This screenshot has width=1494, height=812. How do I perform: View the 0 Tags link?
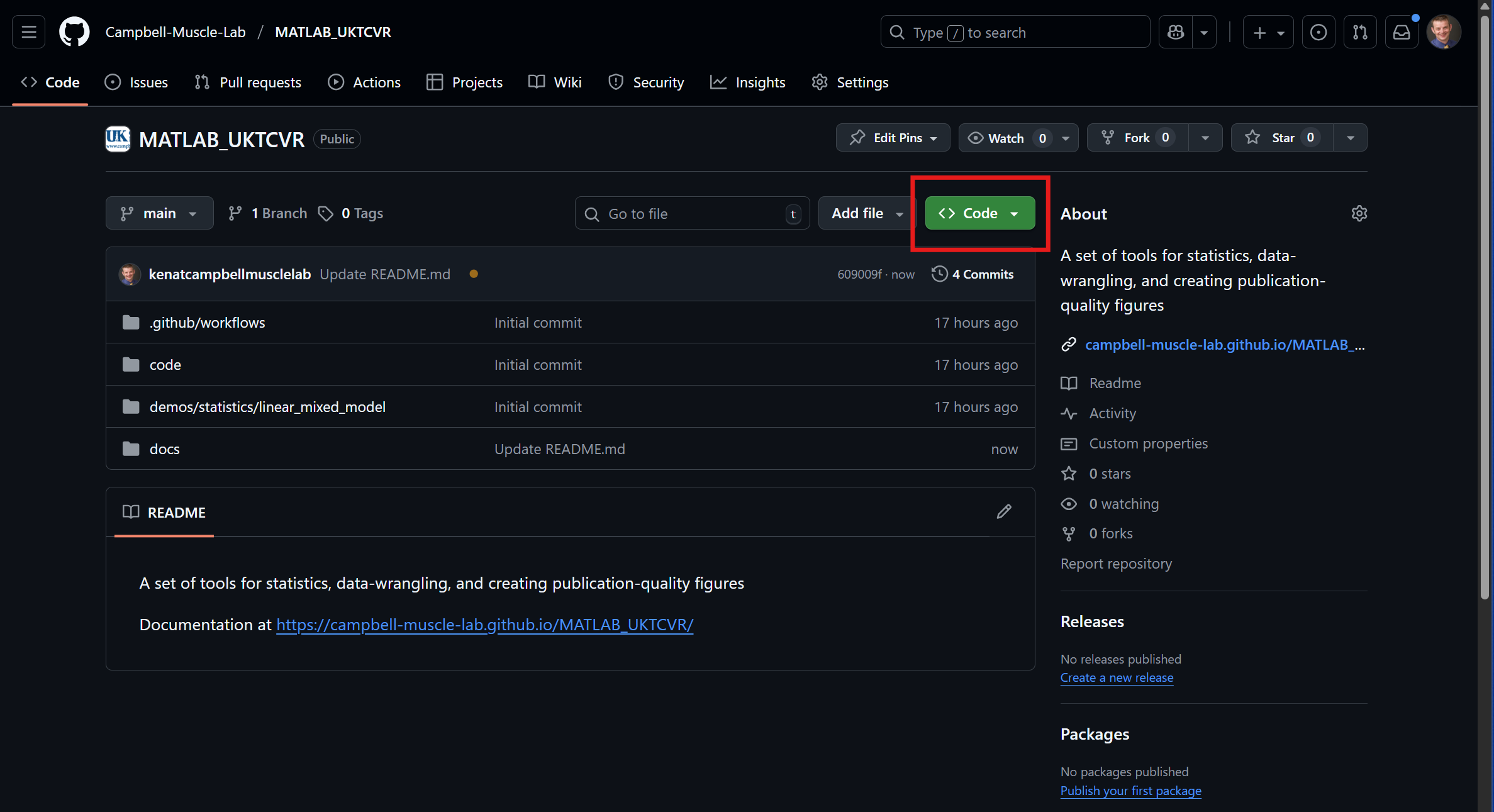(x=351, y=213)
